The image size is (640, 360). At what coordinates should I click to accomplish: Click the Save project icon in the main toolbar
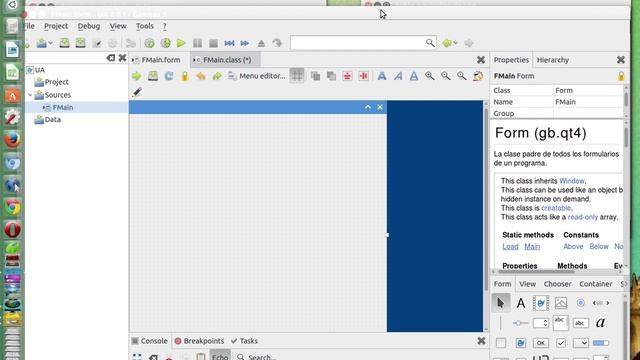pyautogui.click(x=64, y=42)
